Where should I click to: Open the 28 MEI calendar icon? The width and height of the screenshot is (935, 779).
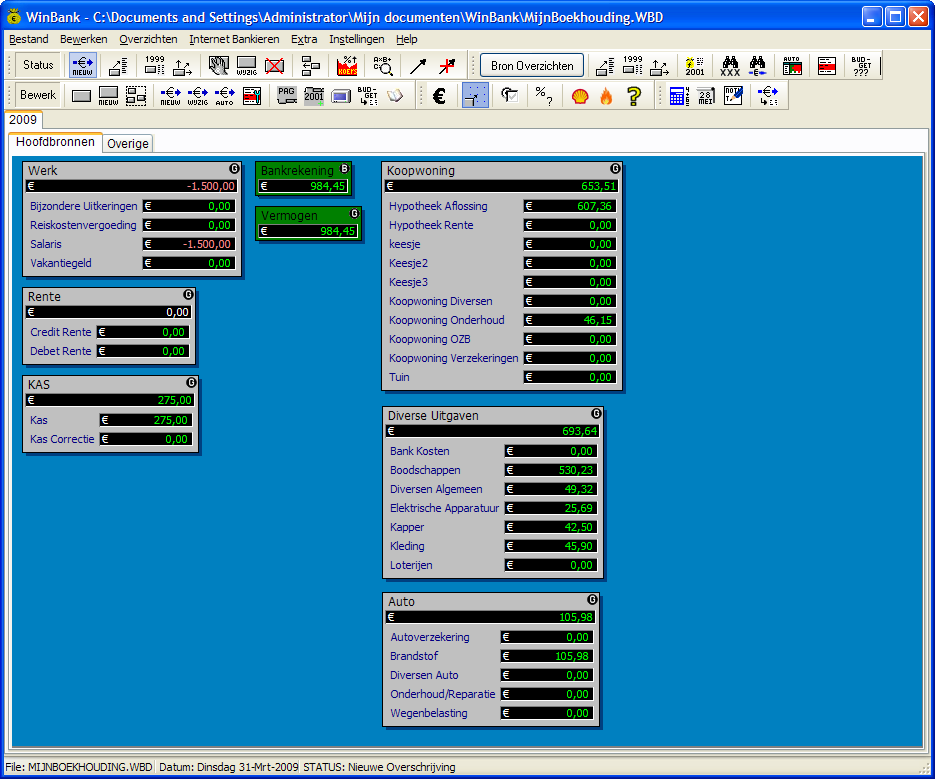click(x=705, y=95)
